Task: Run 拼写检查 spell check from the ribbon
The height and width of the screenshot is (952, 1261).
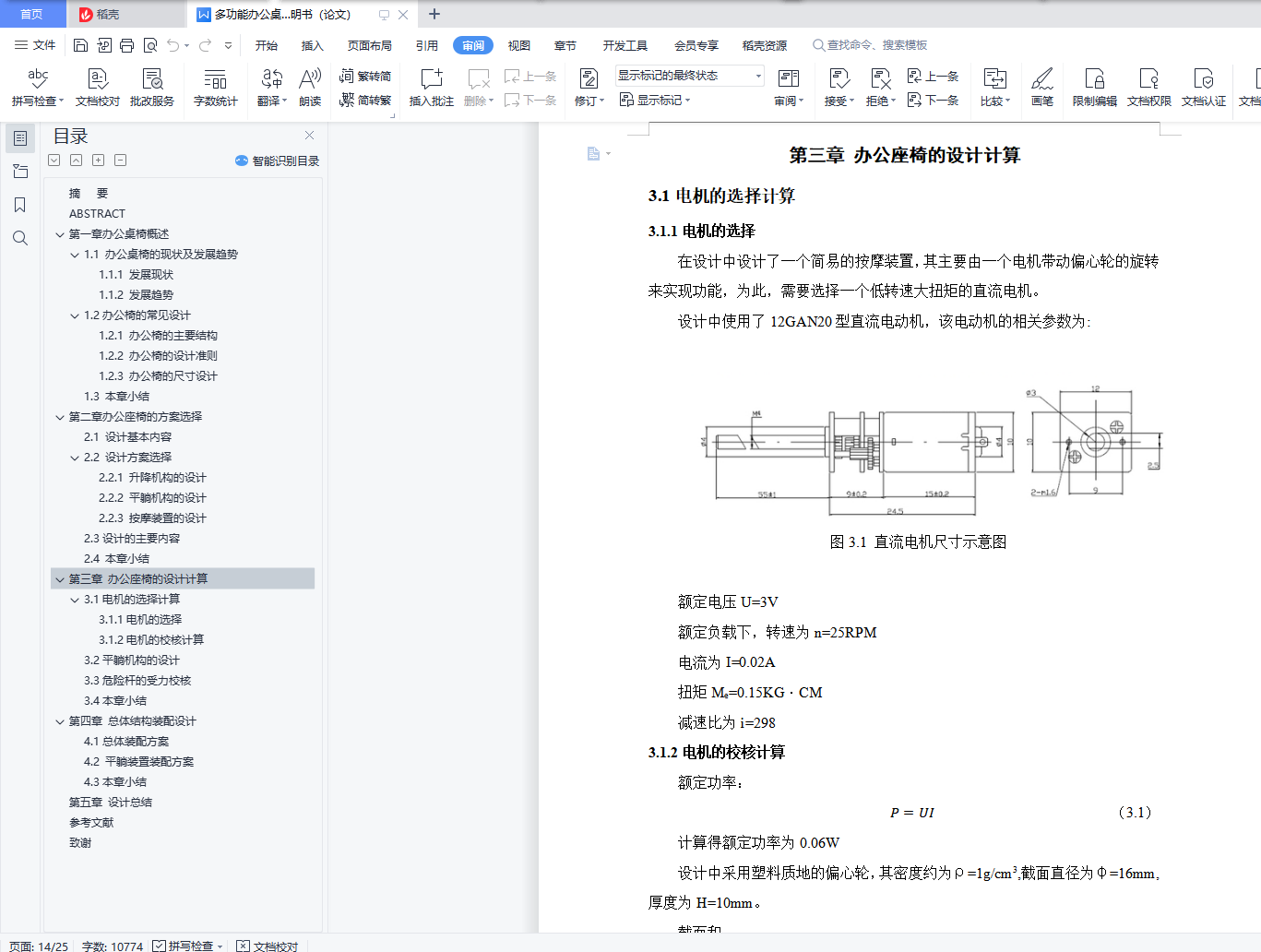Action: point(38,88)
